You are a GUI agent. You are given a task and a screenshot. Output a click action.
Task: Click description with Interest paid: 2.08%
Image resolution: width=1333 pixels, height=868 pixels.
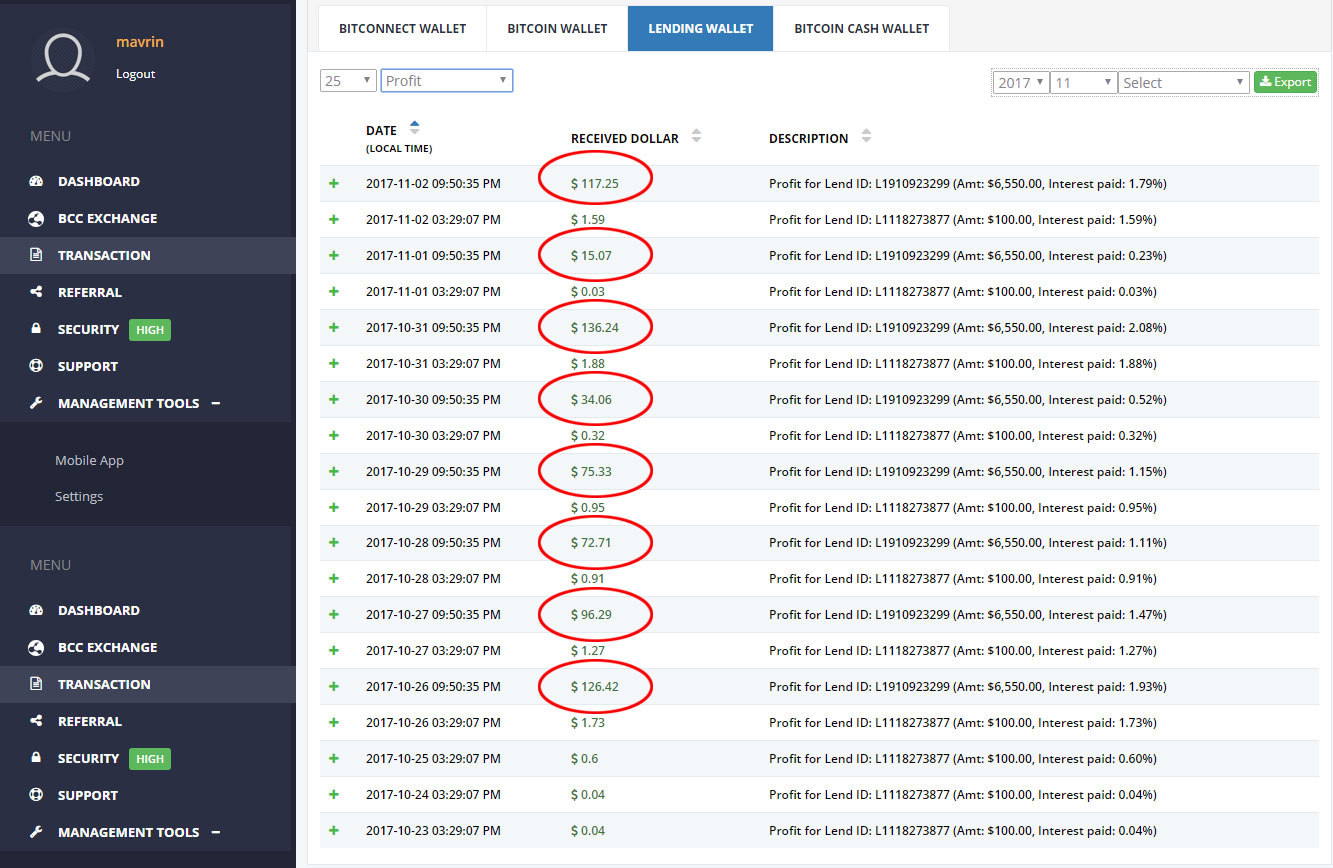coord(968,328)
